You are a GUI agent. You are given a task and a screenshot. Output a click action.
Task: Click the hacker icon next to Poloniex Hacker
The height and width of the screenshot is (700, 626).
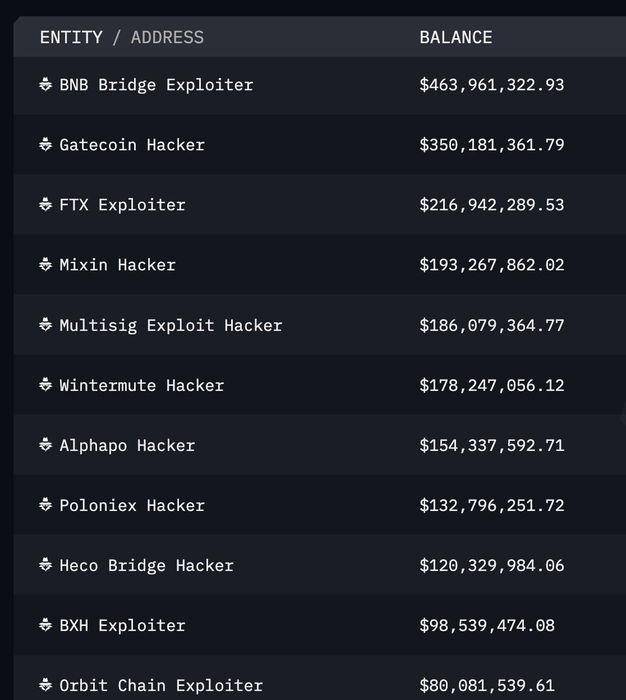46,504
